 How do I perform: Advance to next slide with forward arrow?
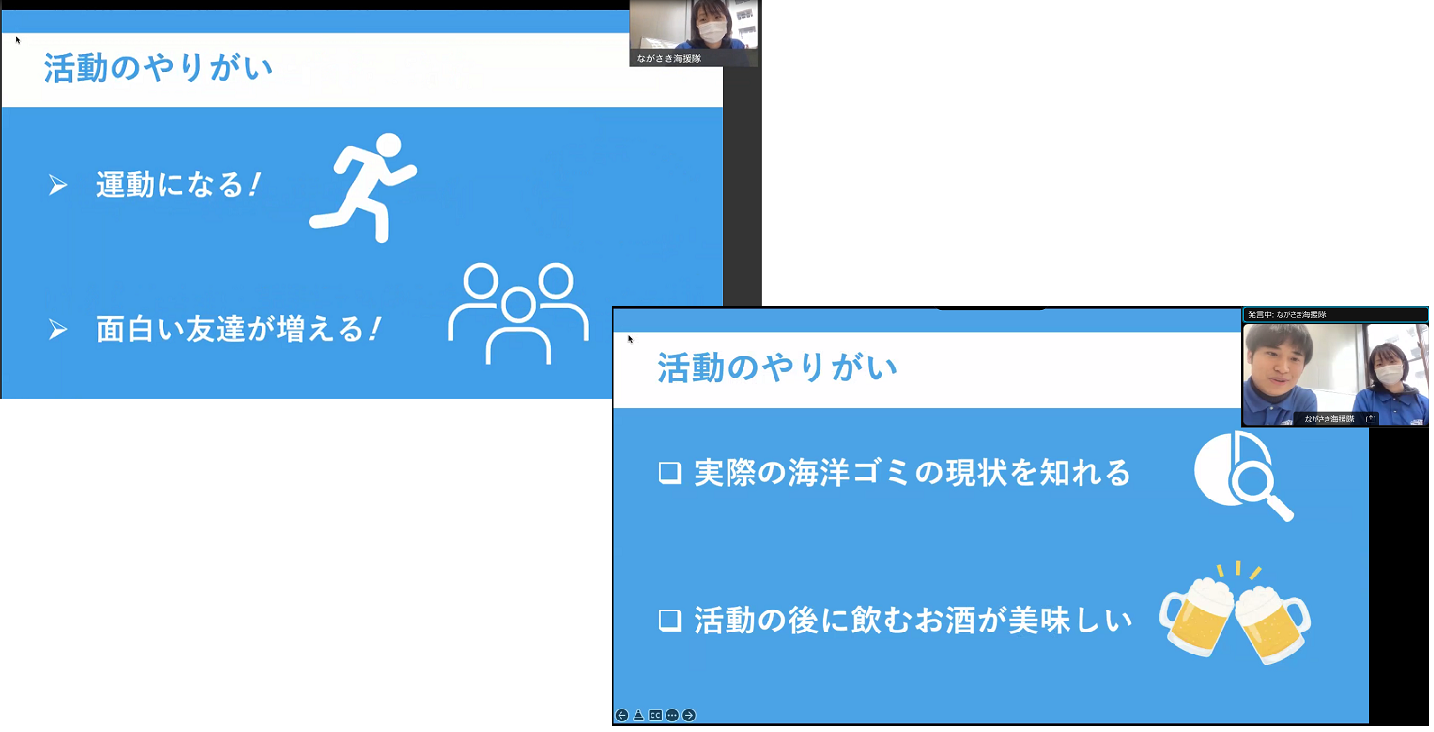(x=689, y=715)
